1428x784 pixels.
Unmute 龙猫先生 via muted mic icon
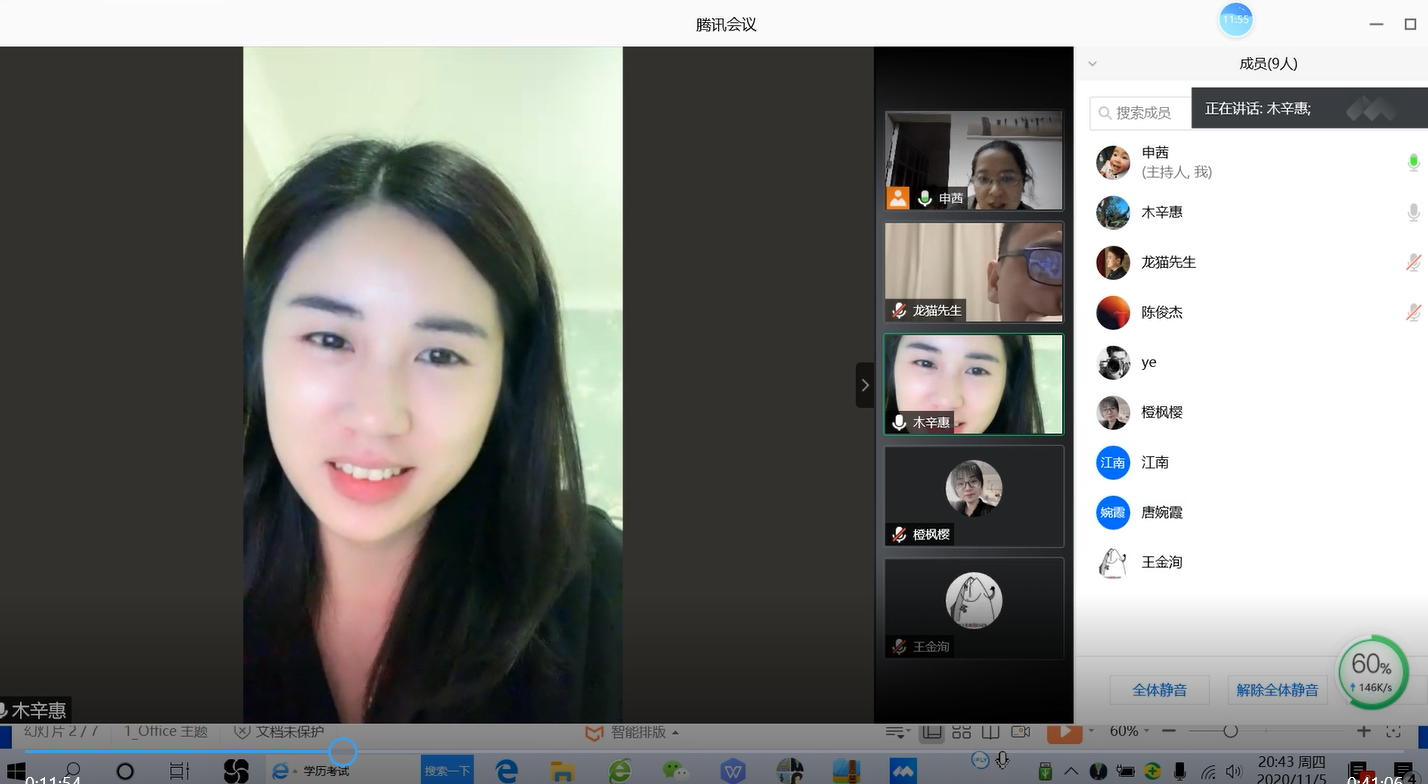(1413, 262)
